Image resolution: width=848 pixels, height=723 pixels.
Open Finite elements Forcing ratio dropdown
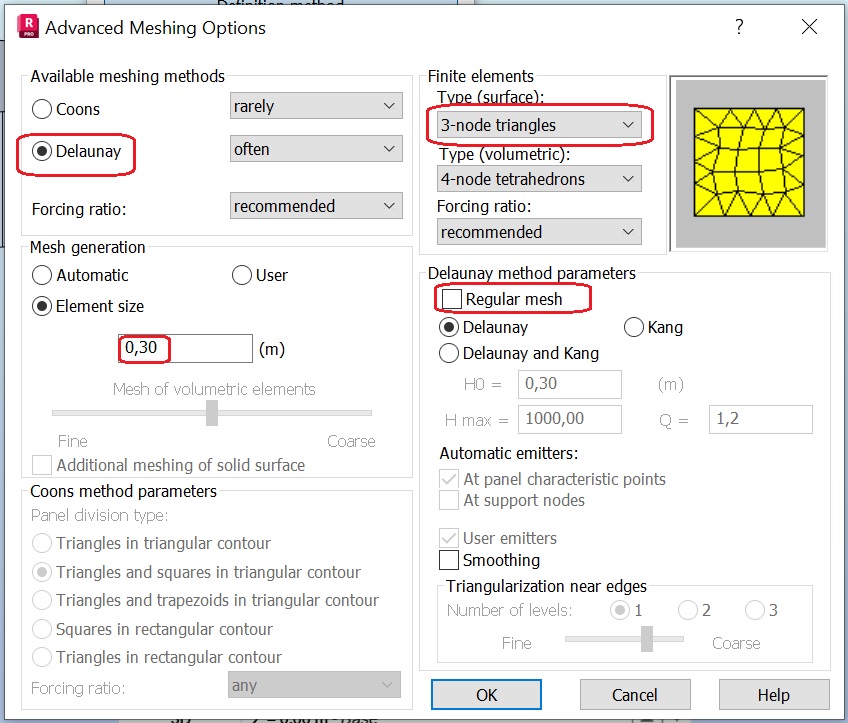(539, 232)
